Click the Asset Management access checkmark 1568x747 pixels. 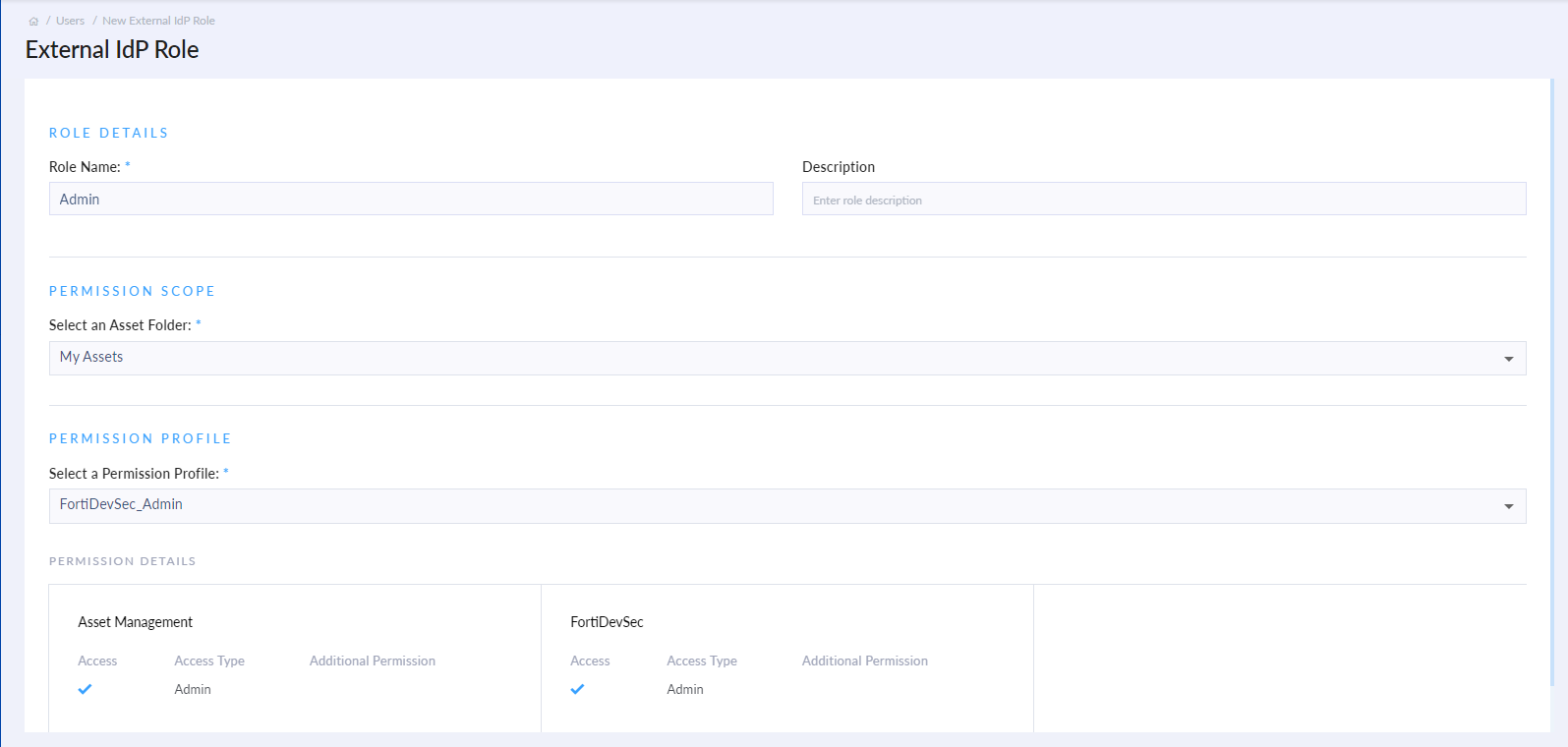86,689
